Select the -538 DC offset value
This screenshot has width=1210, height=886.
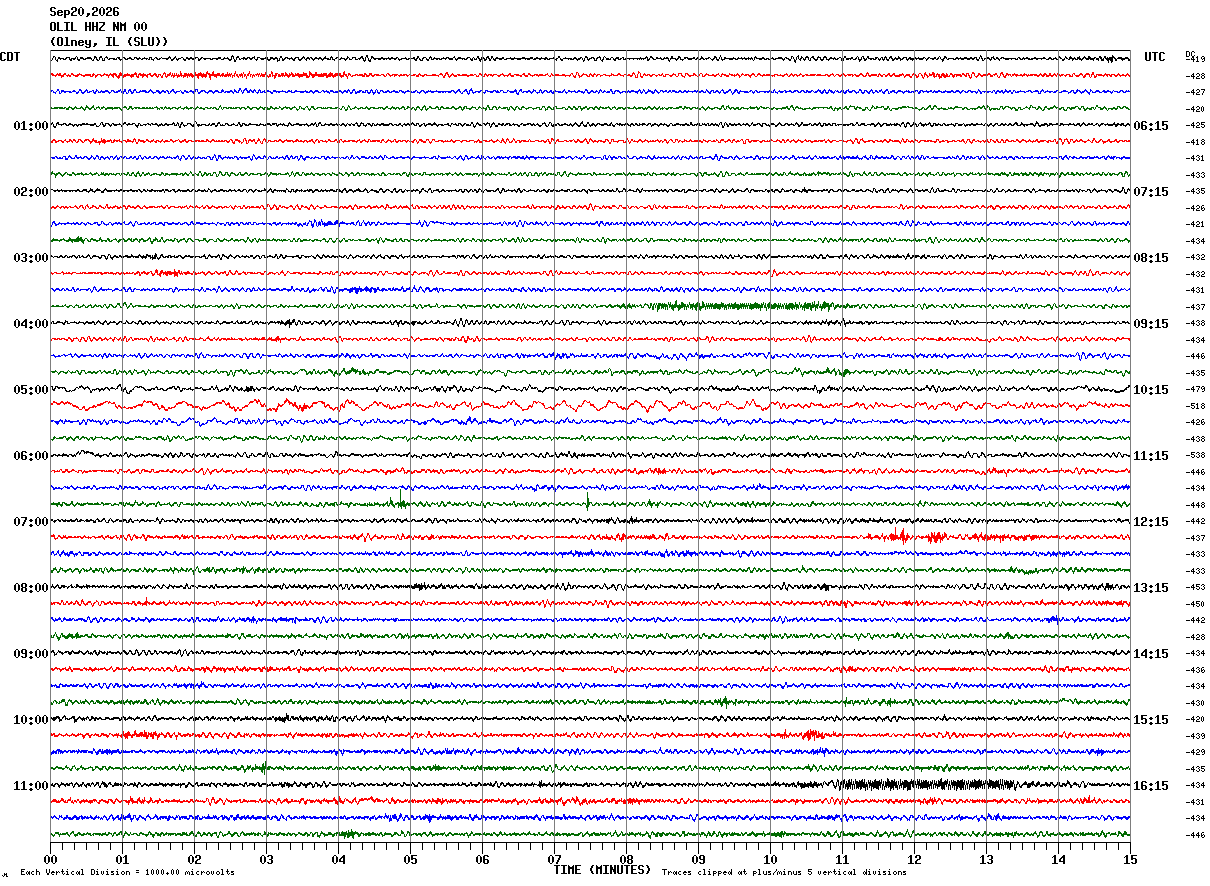[1195, 456]
